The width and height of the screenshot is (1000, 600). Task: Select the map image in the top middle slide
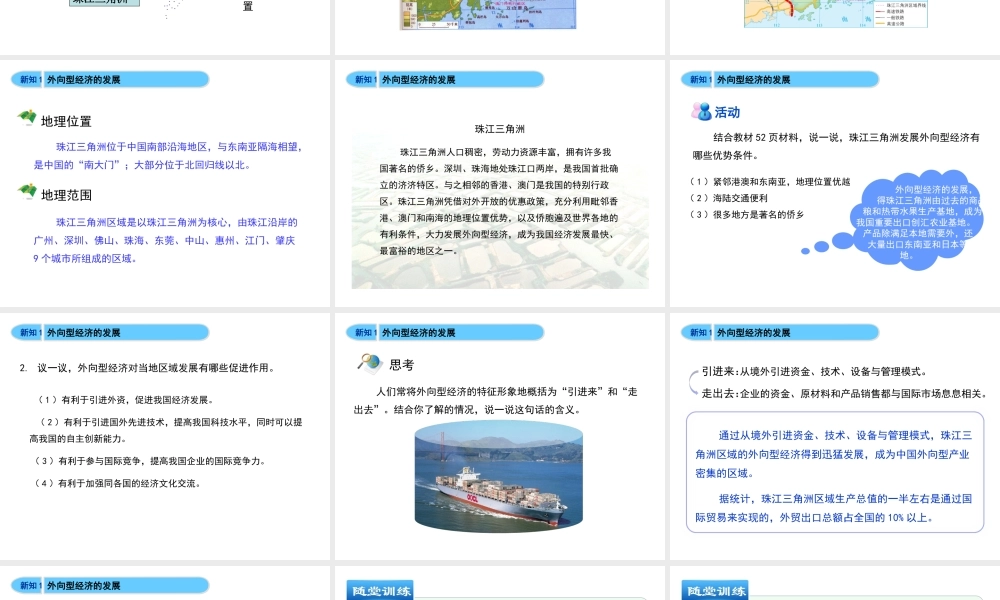click(488, 14)
